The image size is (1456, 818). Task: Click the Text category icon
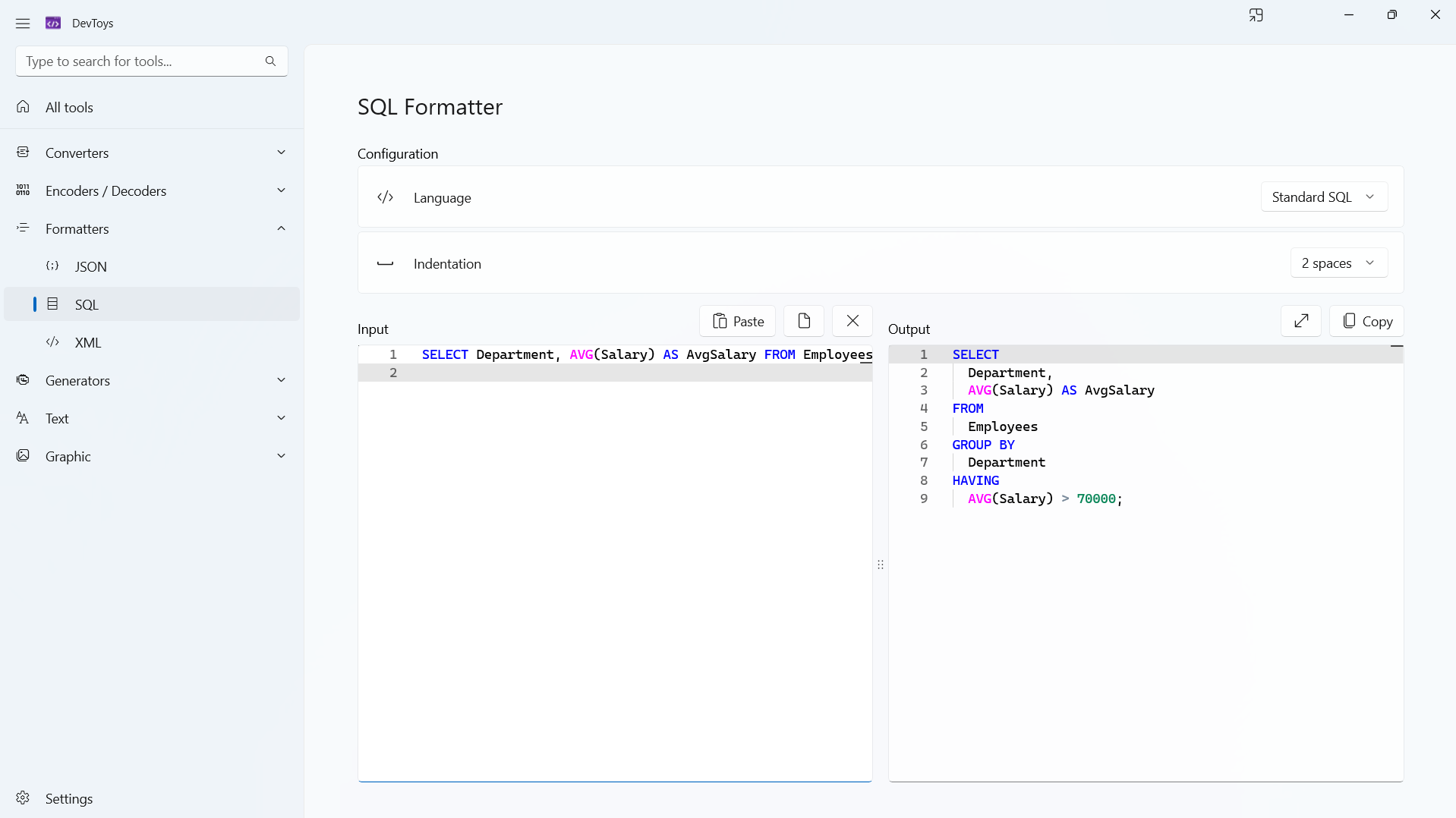23,418
